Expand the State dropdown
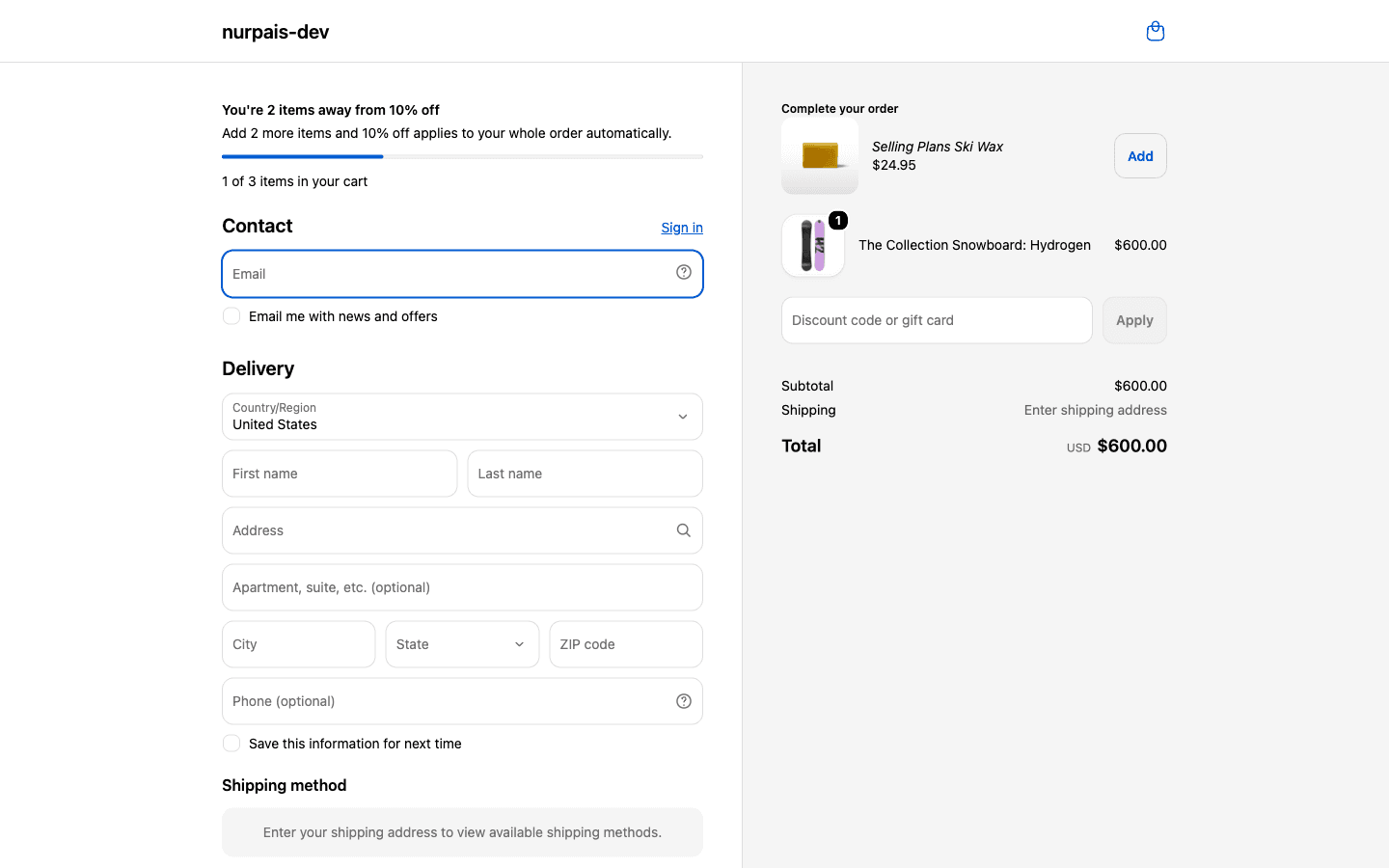 [462, 644]
